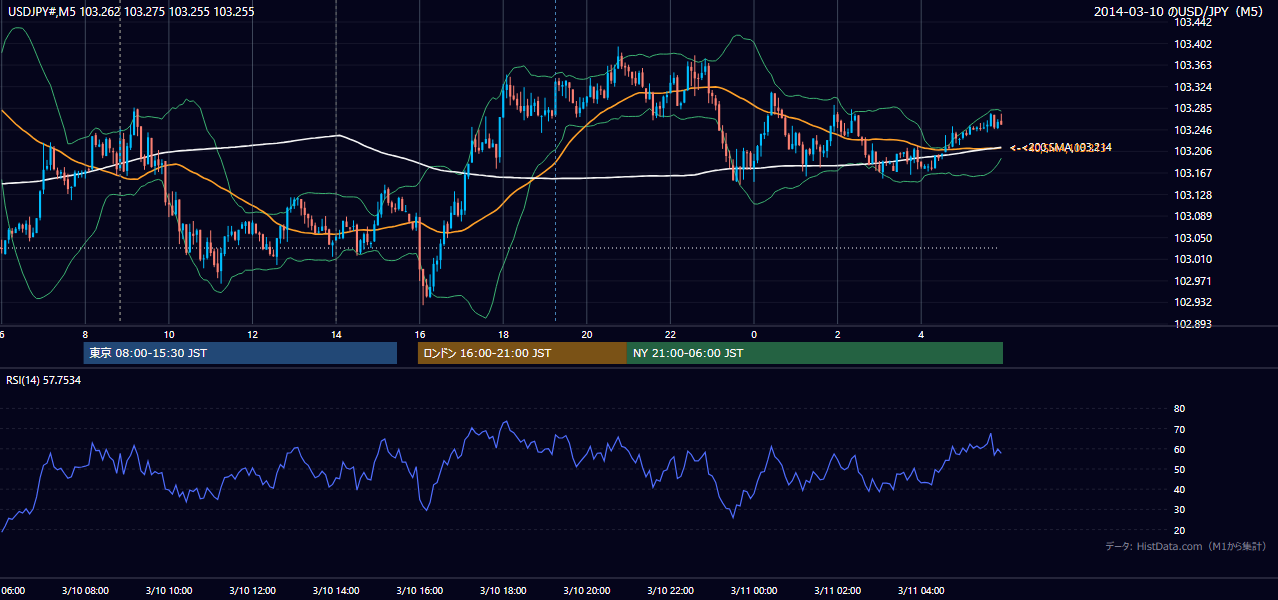Click price axis label 102.932
Screen dimensions: 1278x600
tap(1193, 302)
